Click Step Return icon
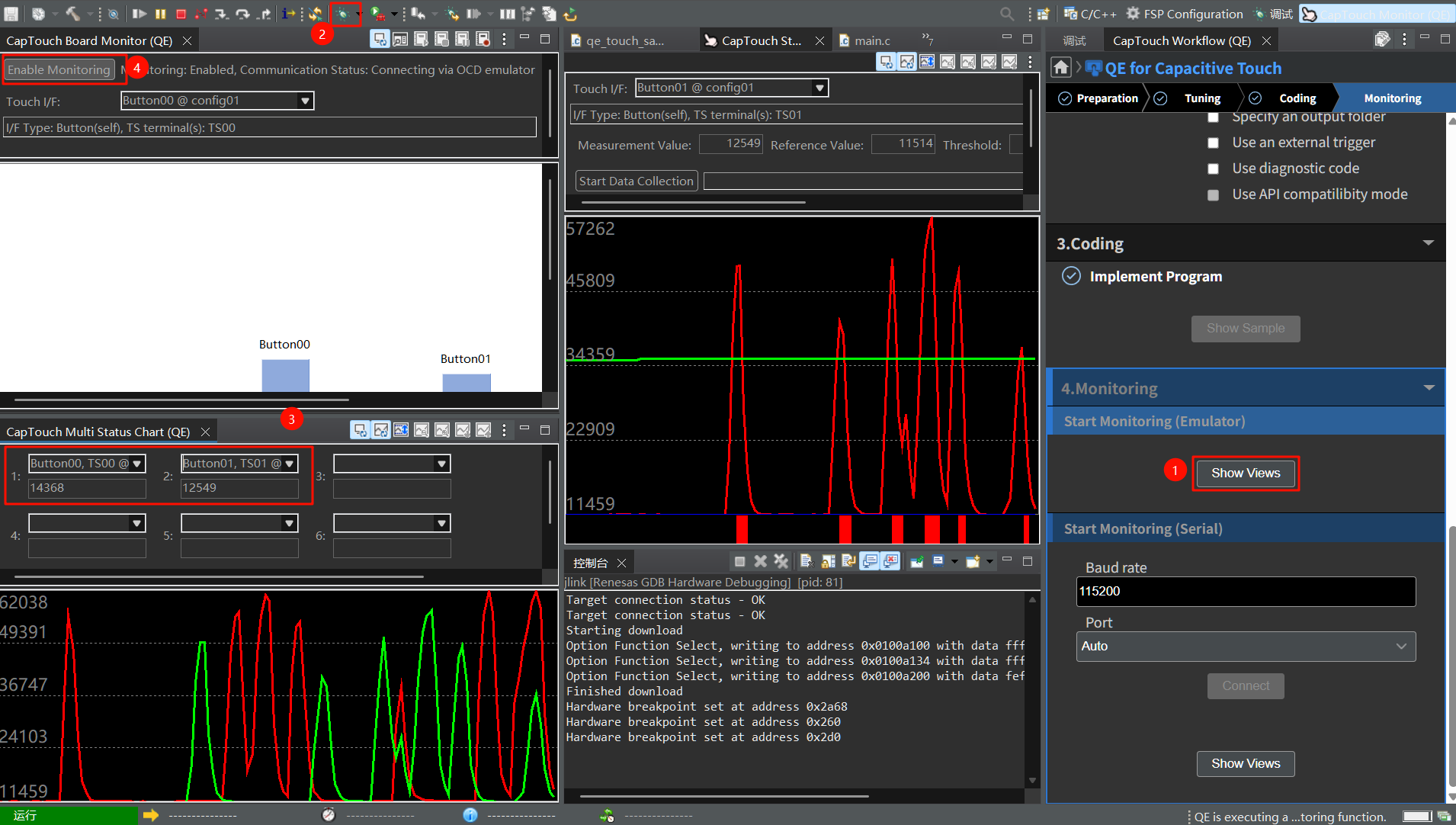The image size is (1456, 825). click(x=264, y=14)
